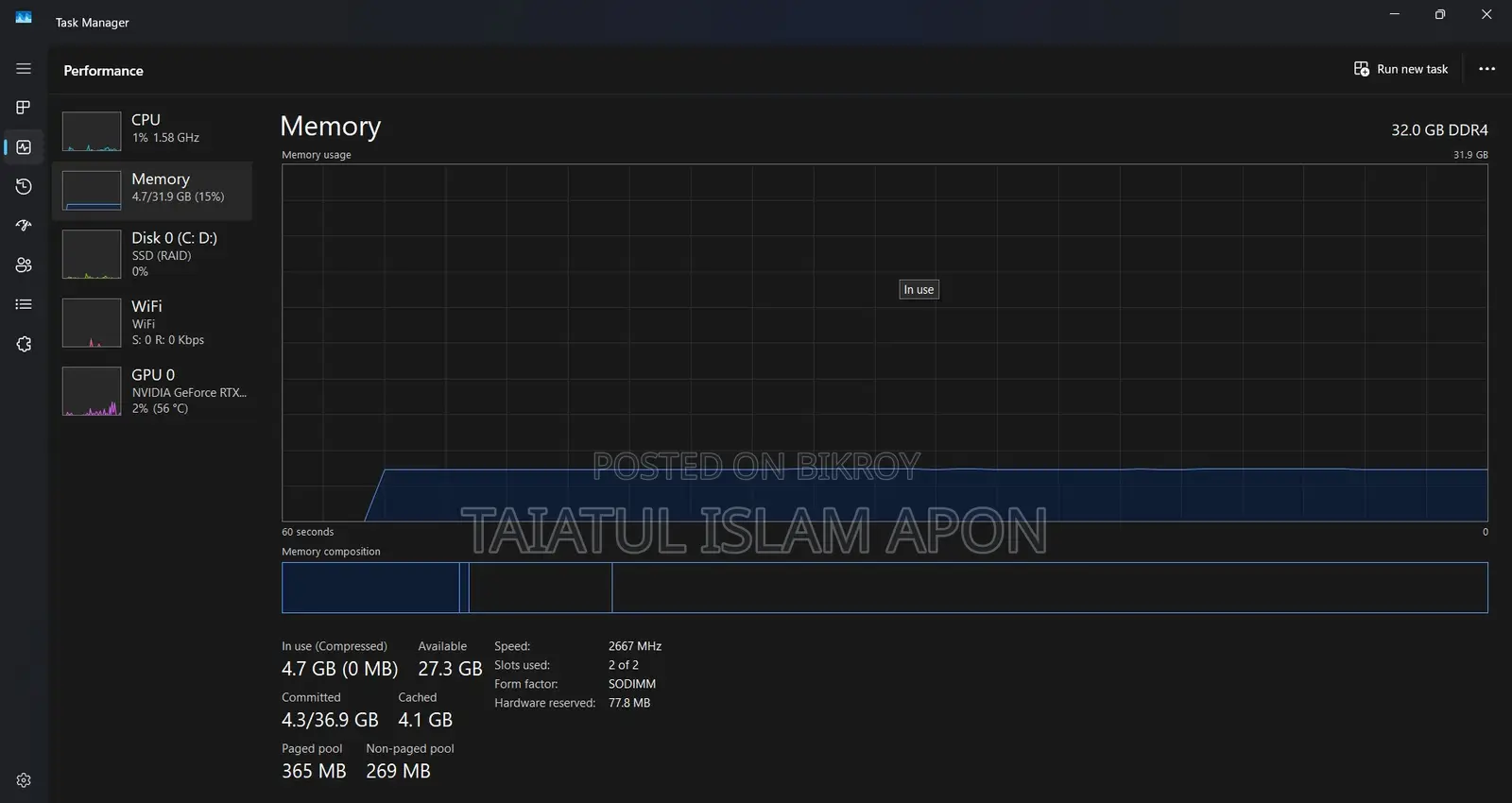Click the 2 of 2 slots used value
Viewport: 1512px width, 803px height.
click(x=624, y=665)
